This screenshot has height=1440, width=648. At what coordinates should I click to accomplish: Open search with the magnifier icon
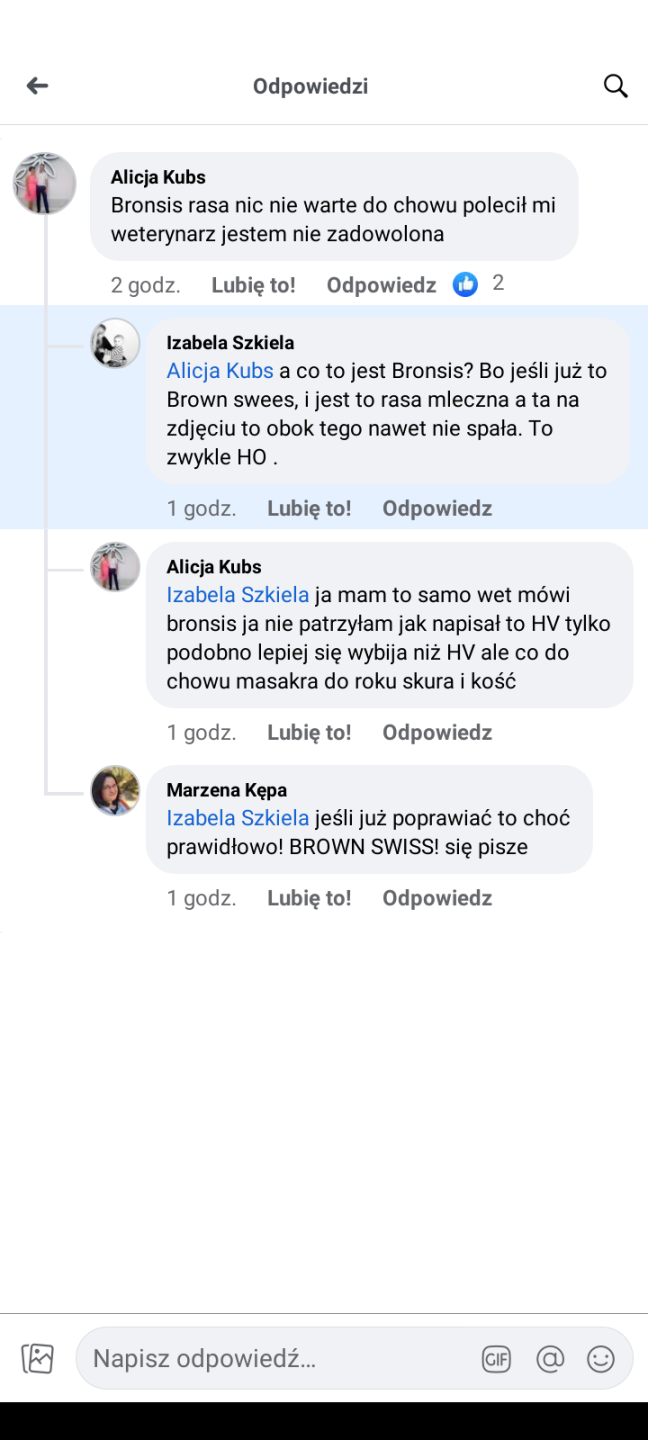616,86
